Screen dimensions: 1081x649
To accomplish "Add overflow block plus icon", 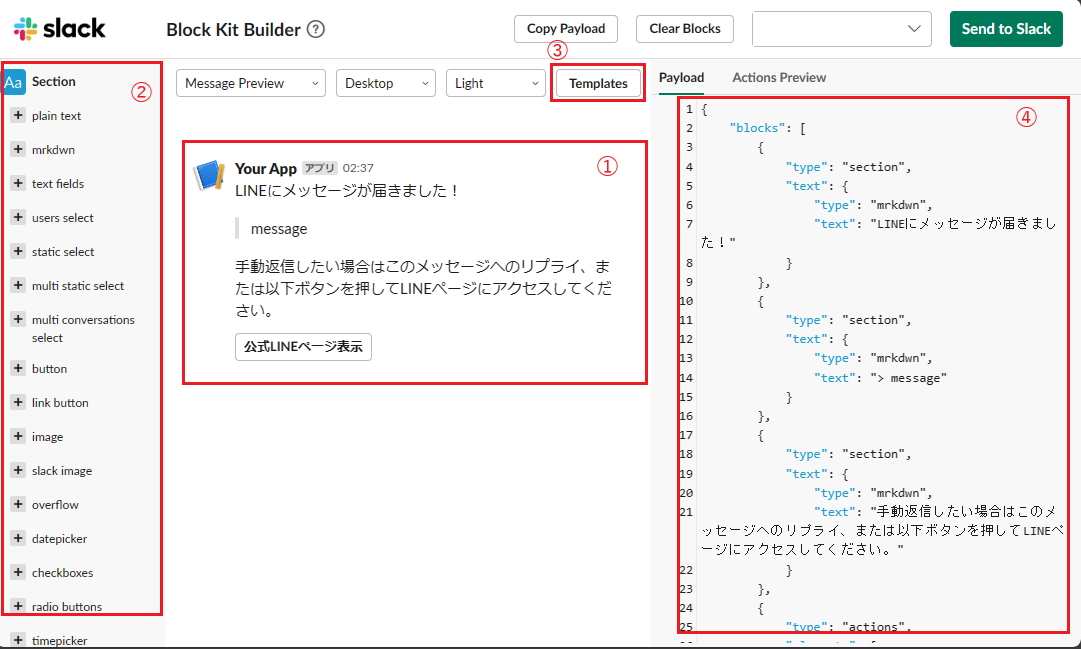I will point(19,503).
